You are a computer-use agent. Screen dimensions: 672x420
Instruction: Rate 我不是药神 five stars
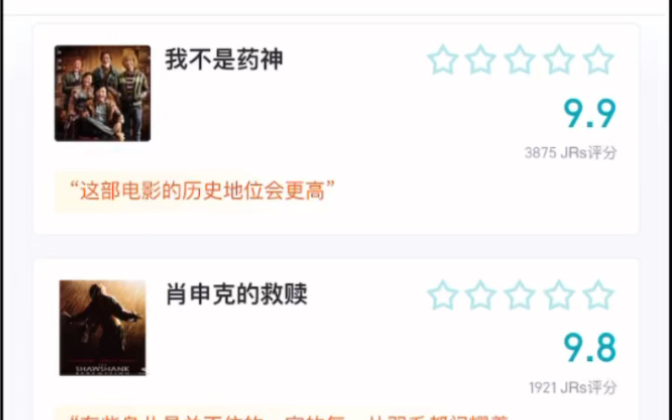[598, 60]
